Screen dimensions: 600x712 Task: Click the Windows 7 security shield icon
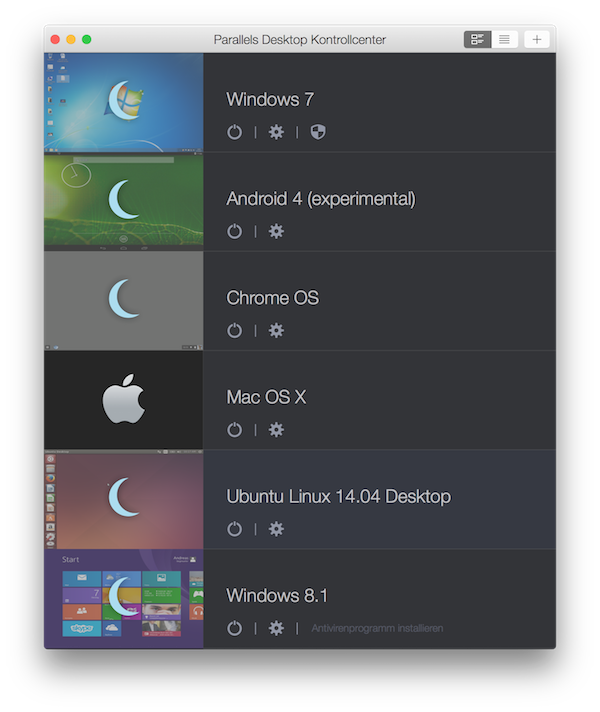pos(318,132)
